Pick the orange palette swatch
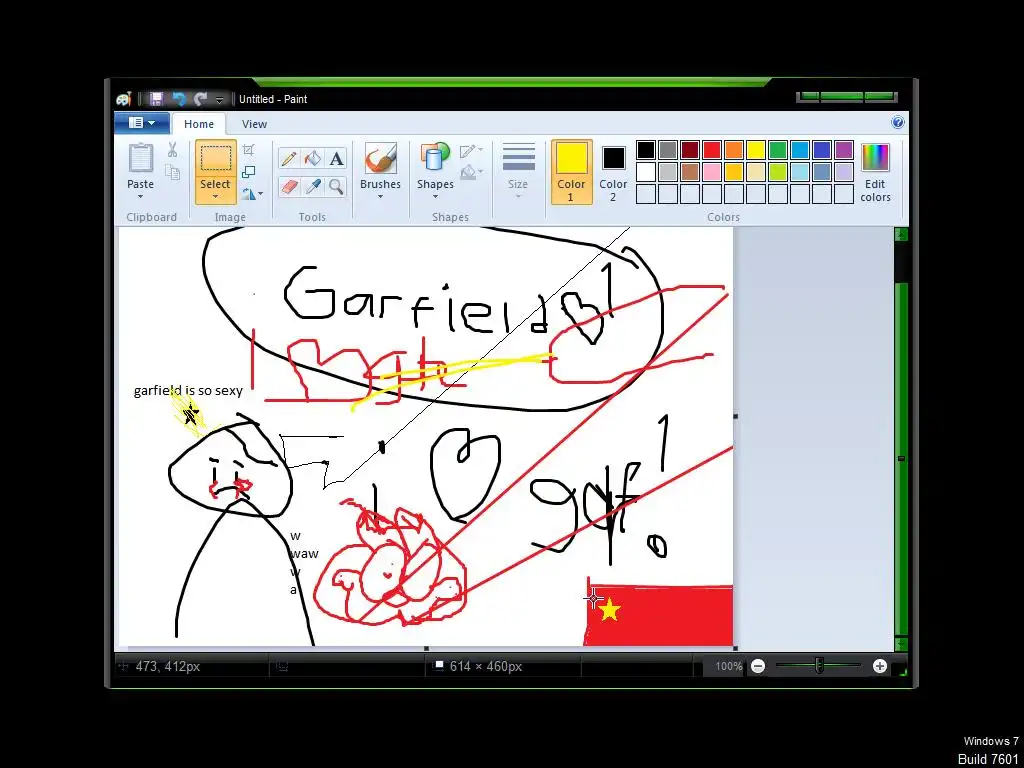The width and height of the screenshot is (1024, 768). pos(733,150)
